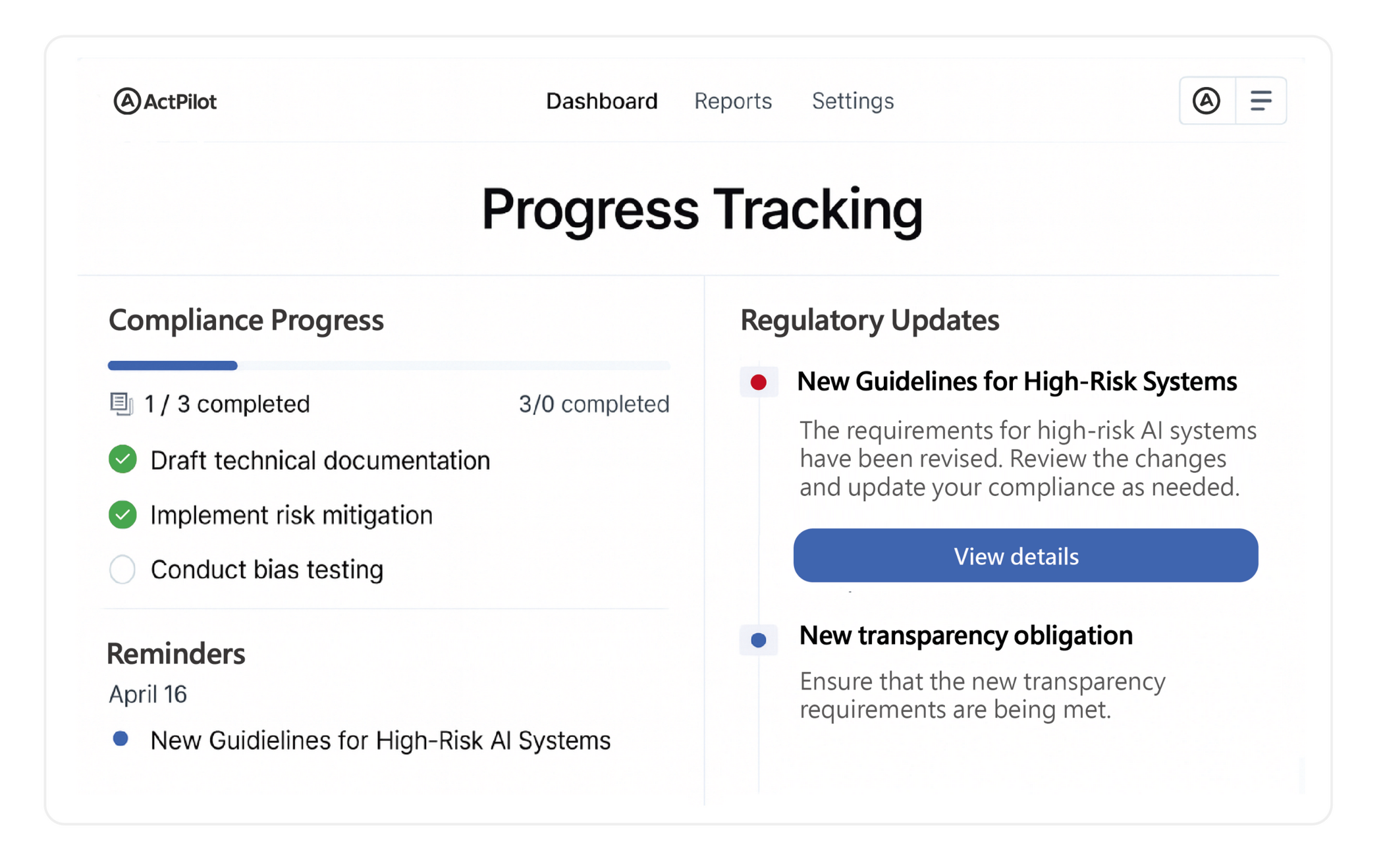Click the red dot beside New Guidelines update
The width and height of the screenshot is (1383, 868).
click(759, 382)
